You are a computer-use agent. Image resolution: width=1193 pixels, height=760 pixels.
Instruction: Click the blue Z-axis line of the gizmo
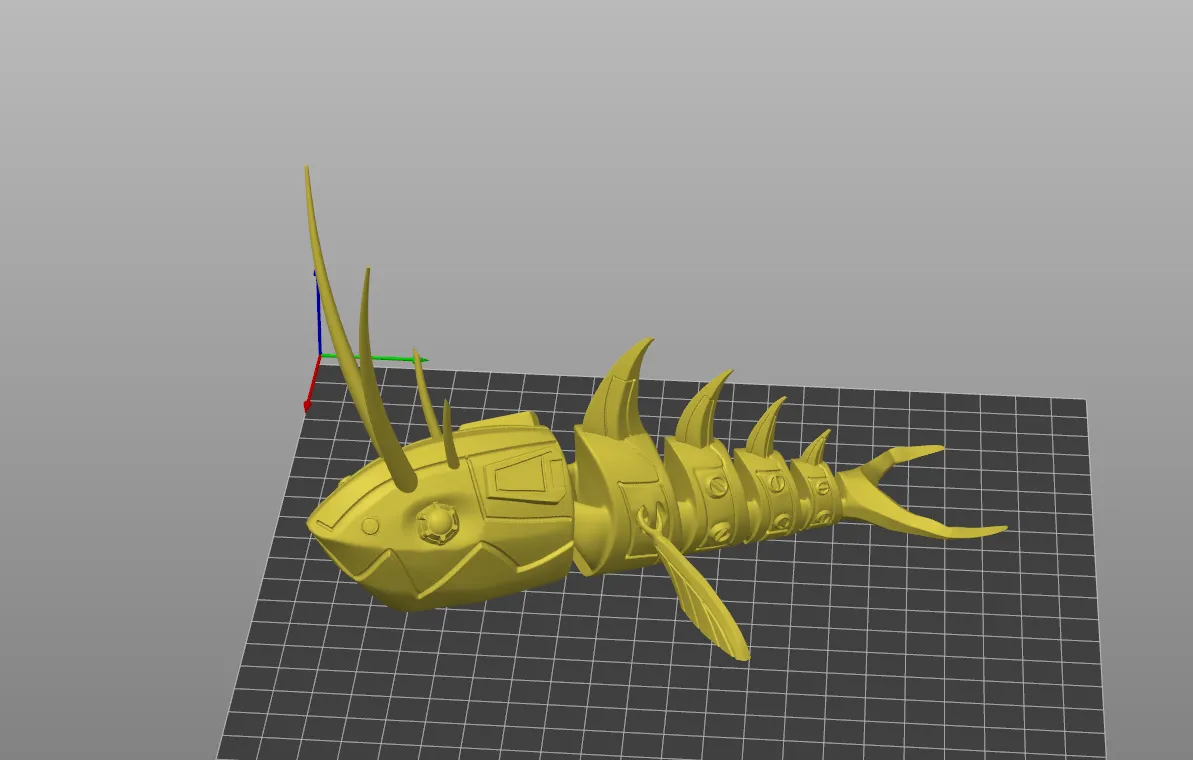(x=320, y=318)
